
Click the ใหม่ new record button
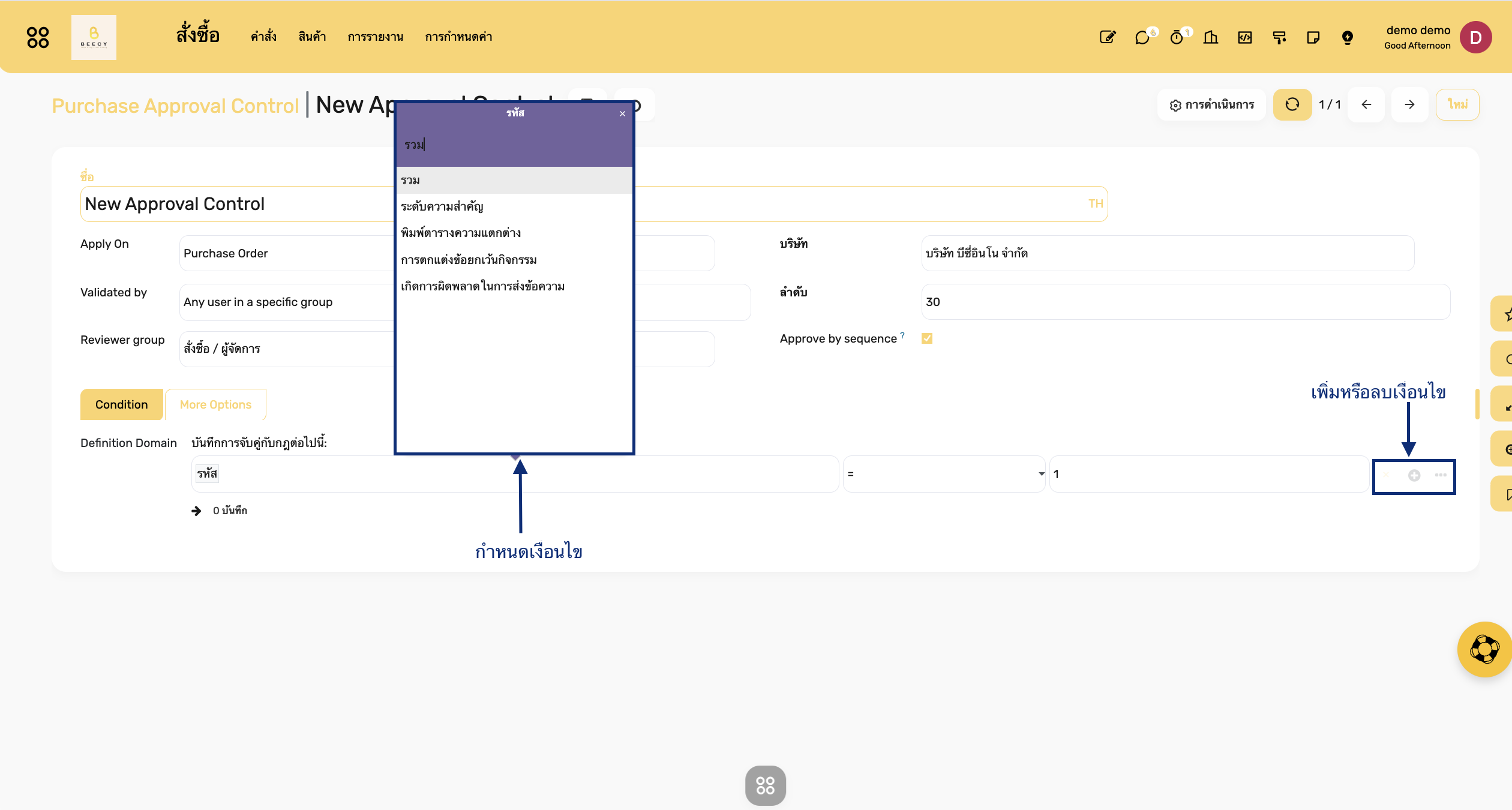(1457, 104)
